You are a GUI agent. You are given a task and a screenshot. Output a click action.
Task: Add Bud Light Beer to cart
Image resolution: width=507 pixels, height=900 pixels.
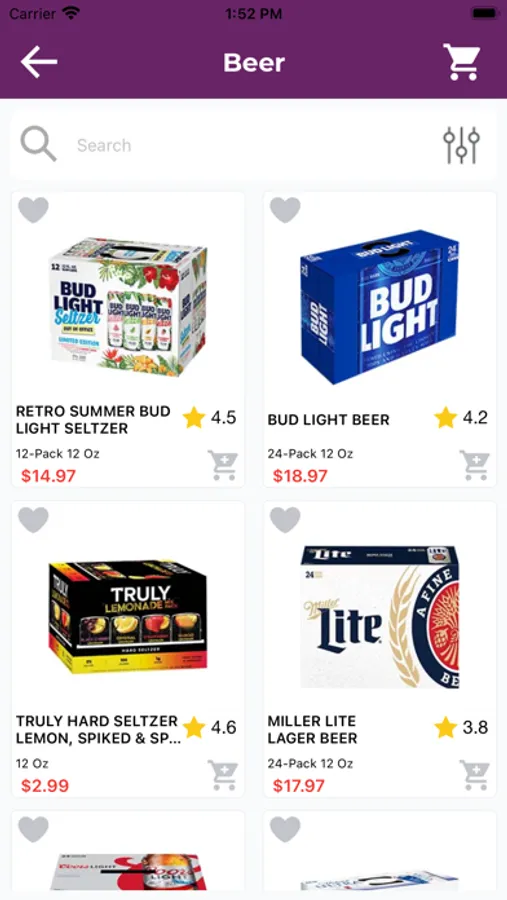pos(474,465)
